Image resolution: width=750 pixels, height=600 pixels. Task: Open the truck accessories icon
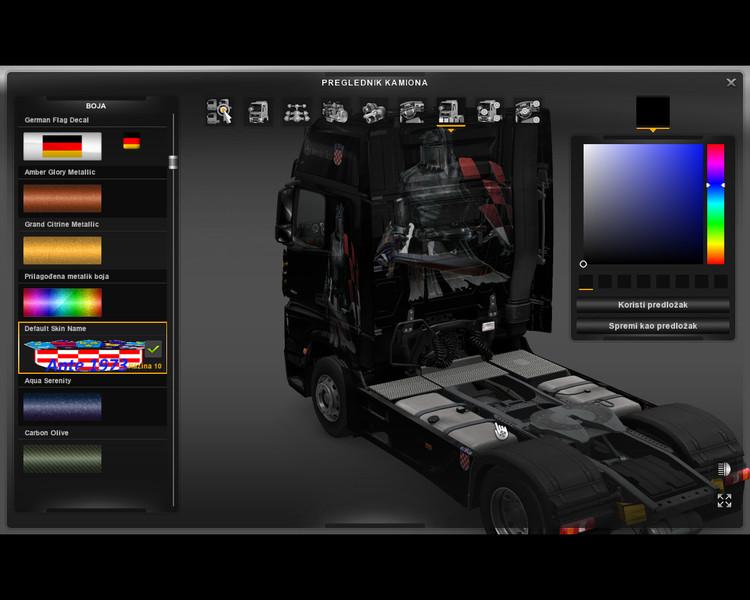489,112
